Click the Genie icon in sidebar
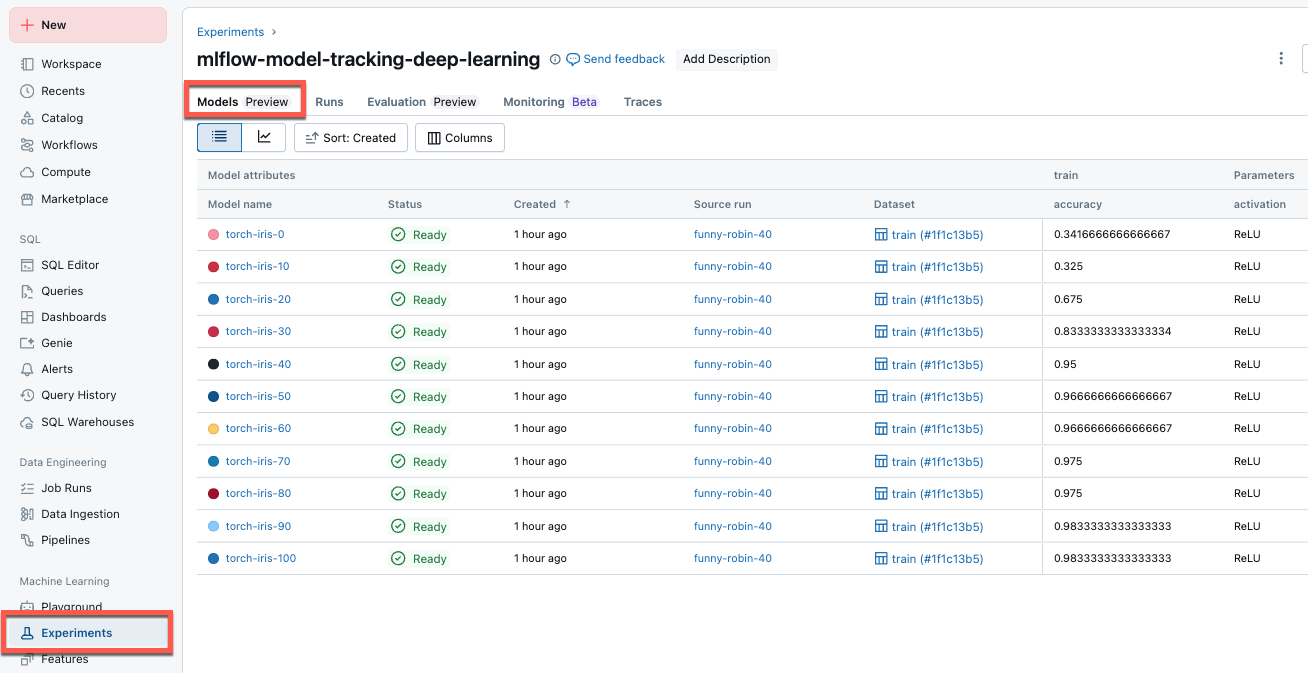Viewport: 1308px width, 673px height. pyautogui.click(x=27, y=343)
